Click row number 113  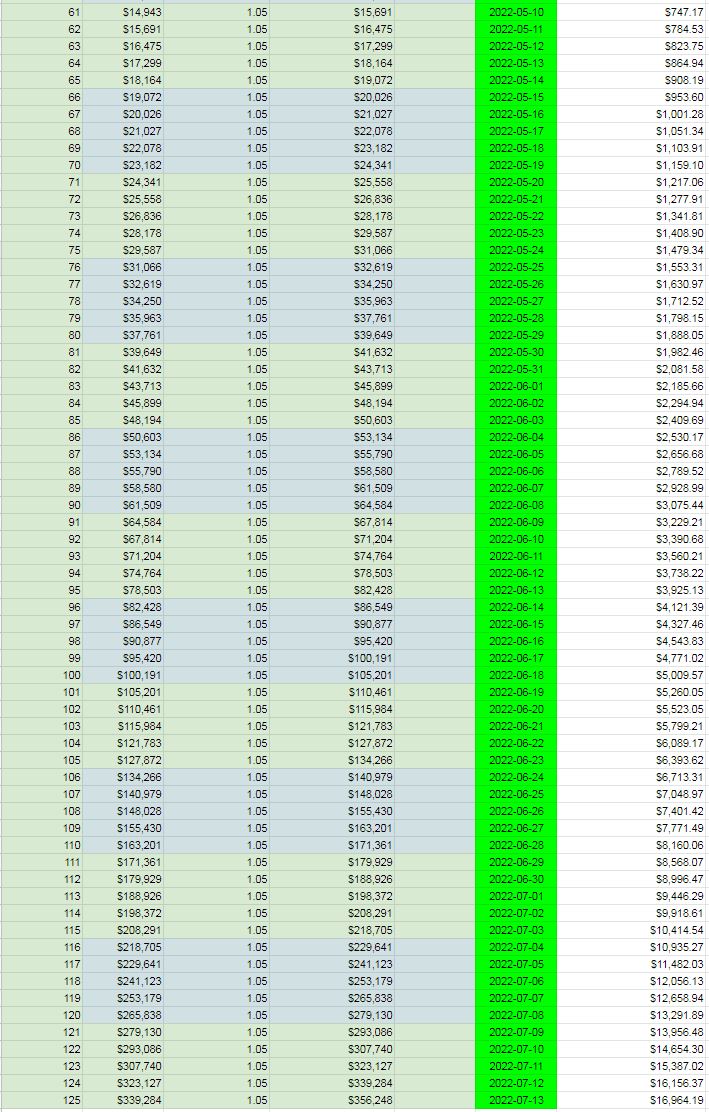tap(72, 896)
